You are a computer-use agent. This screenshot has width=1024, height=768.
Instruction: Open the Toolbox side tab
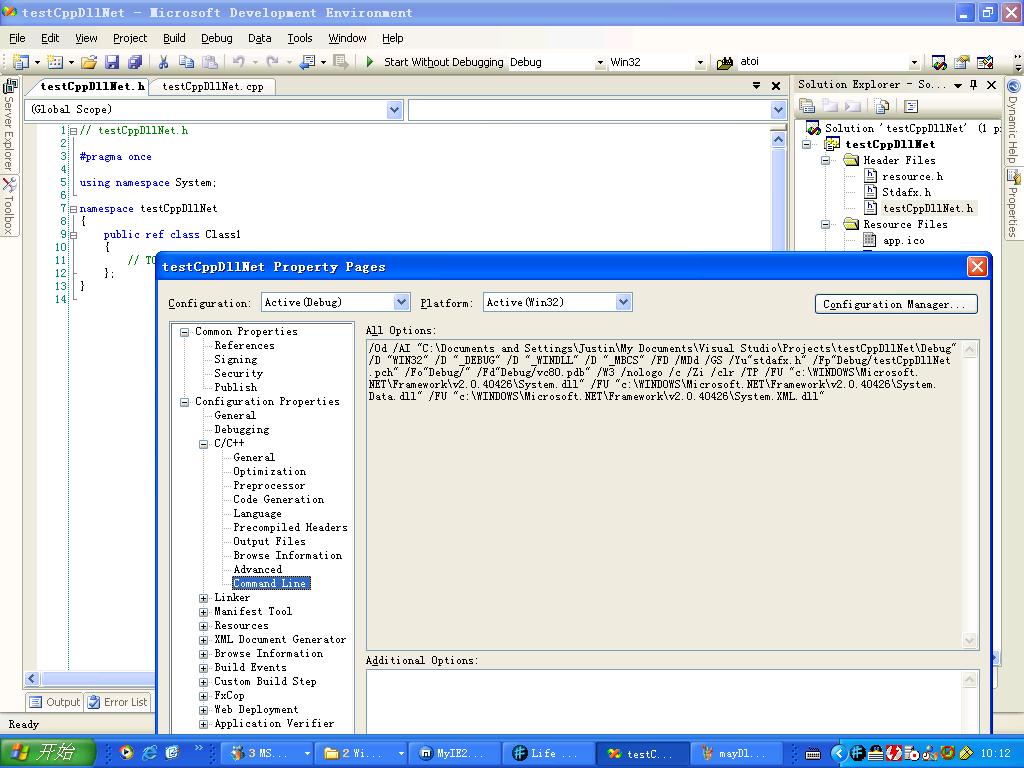pos(8,206)
